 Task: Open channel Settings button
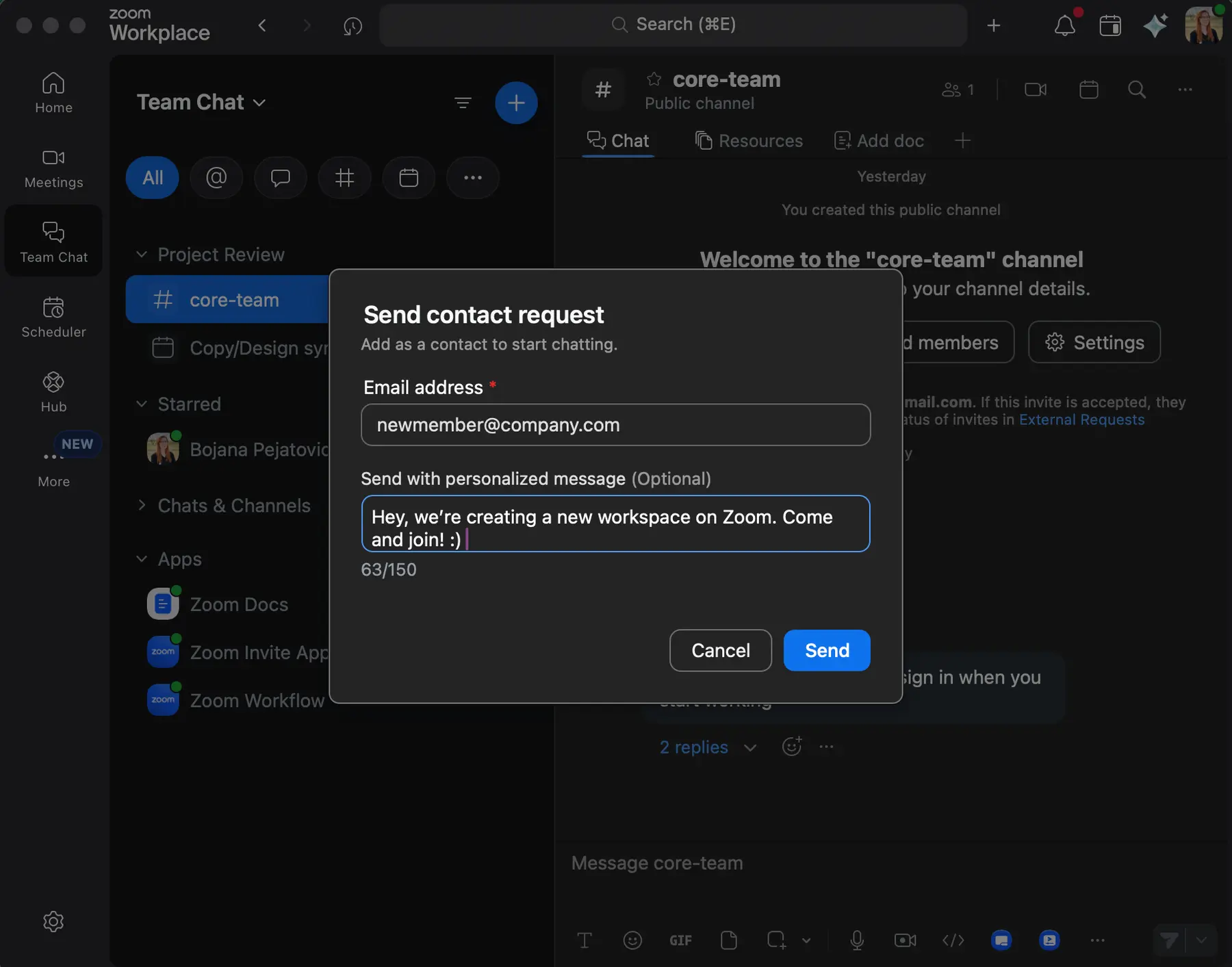pos(1094,342)
